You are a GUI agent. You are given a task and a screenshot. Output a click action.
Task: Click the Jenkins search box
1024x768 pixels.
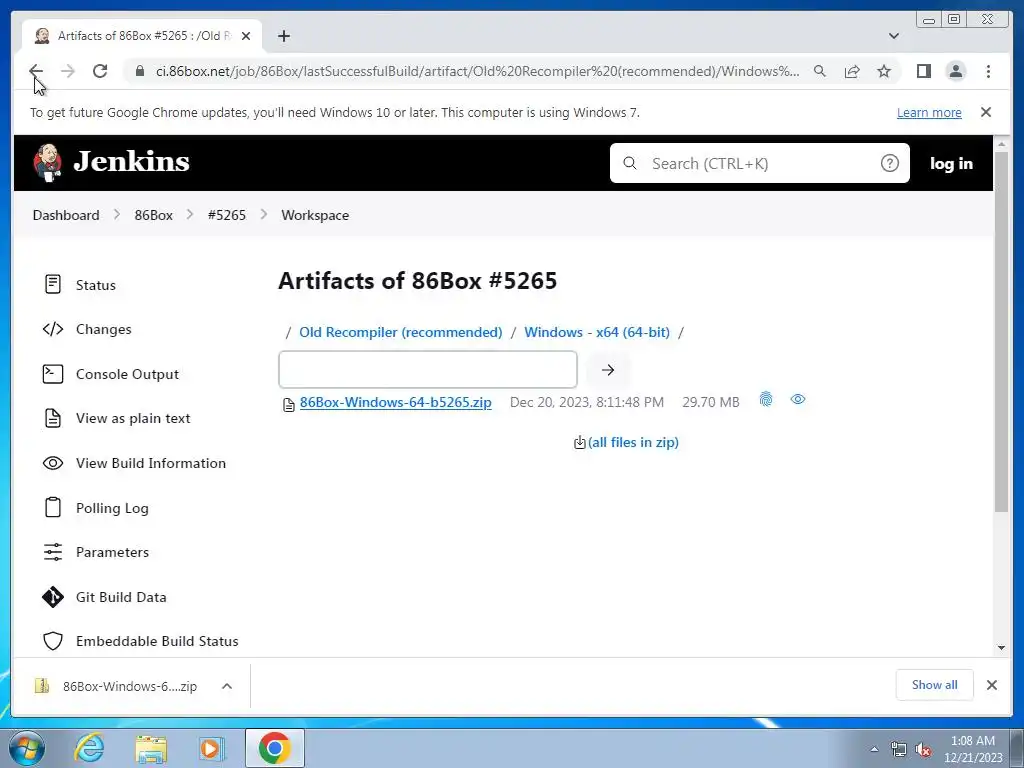[x=760, y=163]
